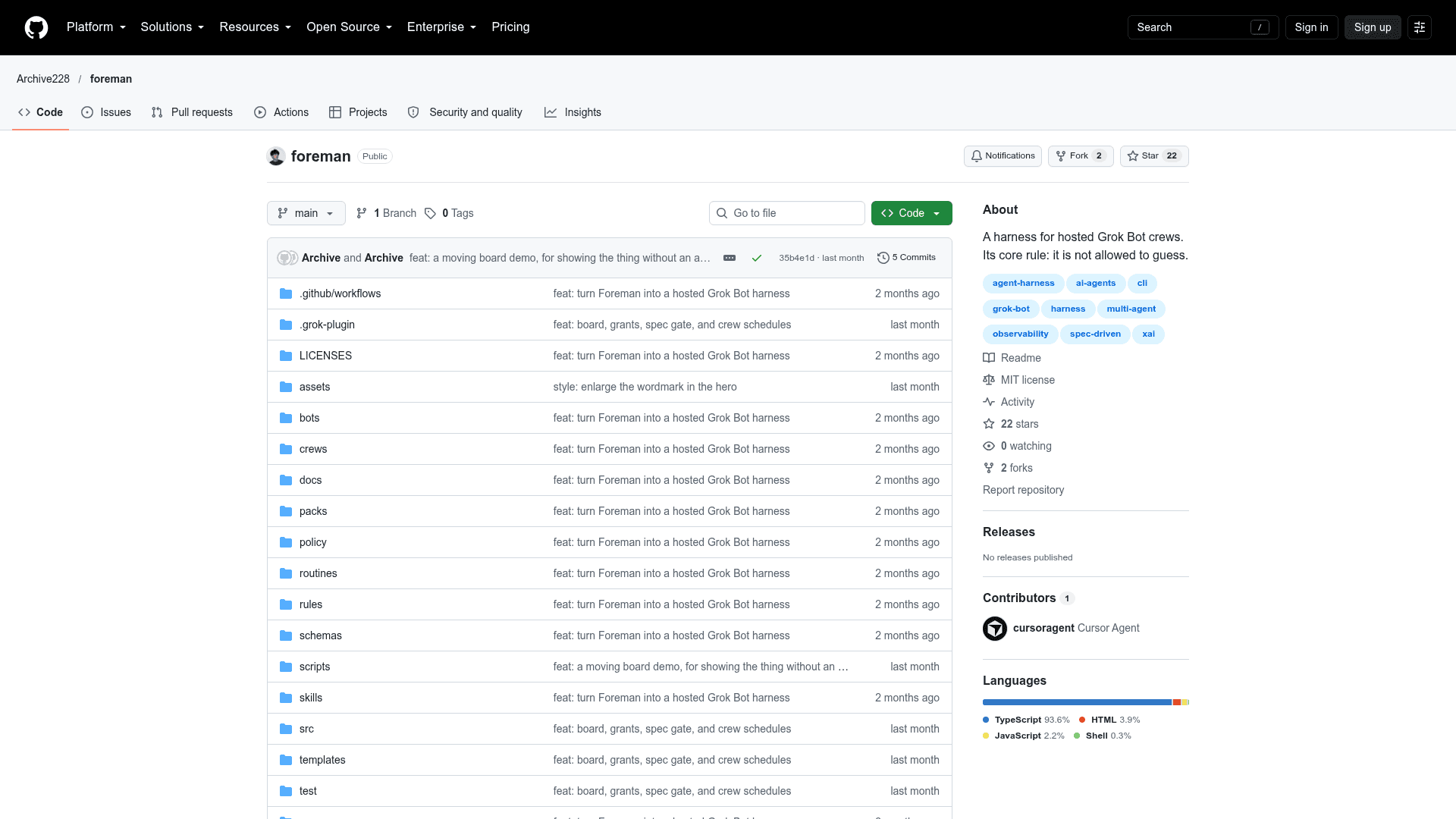Select the grok-bot topic tag

pyautogui.click(x=1011, y=309)
